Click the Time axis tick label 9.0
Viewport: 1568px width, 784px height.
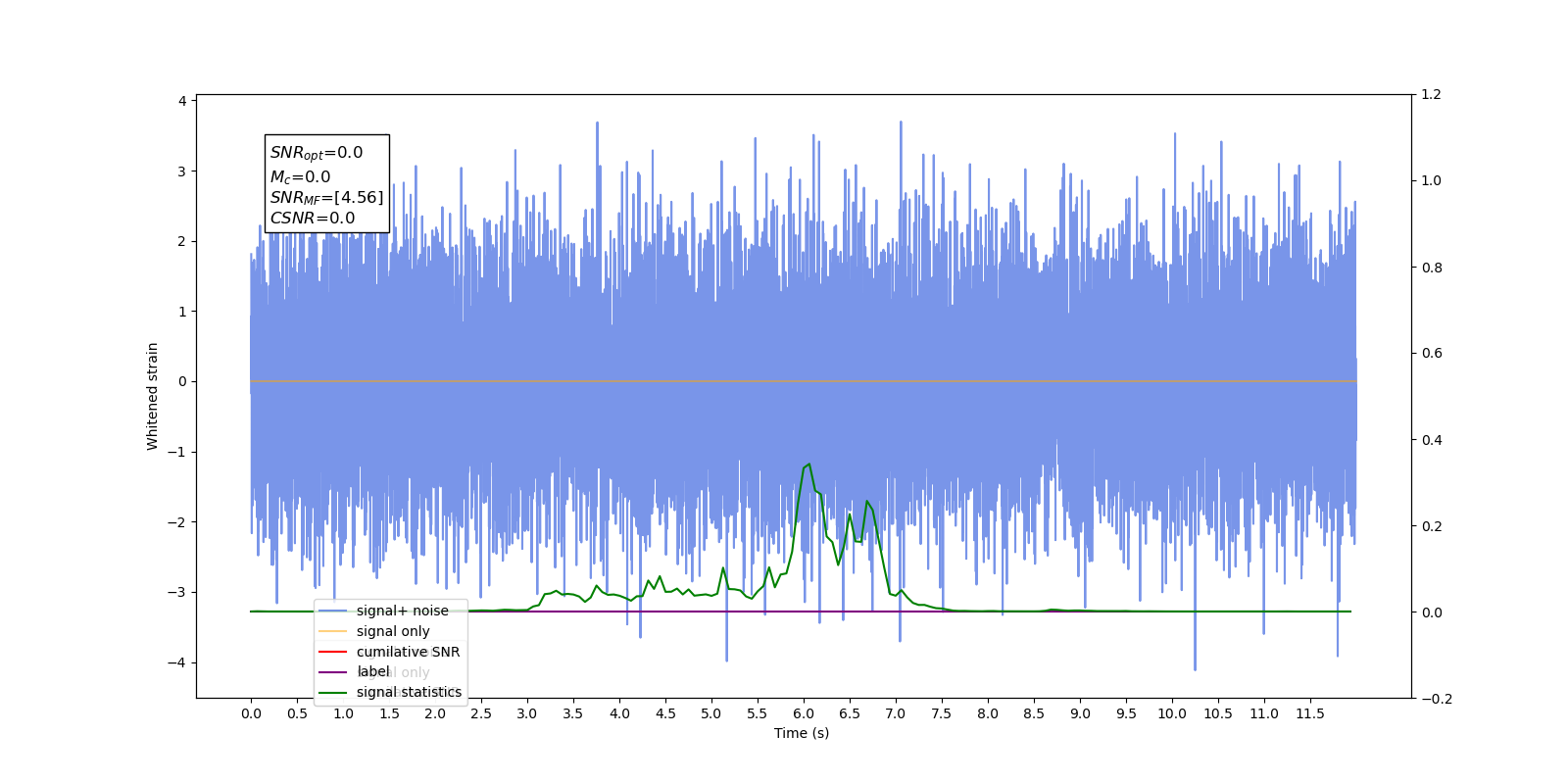point(1080,713)
